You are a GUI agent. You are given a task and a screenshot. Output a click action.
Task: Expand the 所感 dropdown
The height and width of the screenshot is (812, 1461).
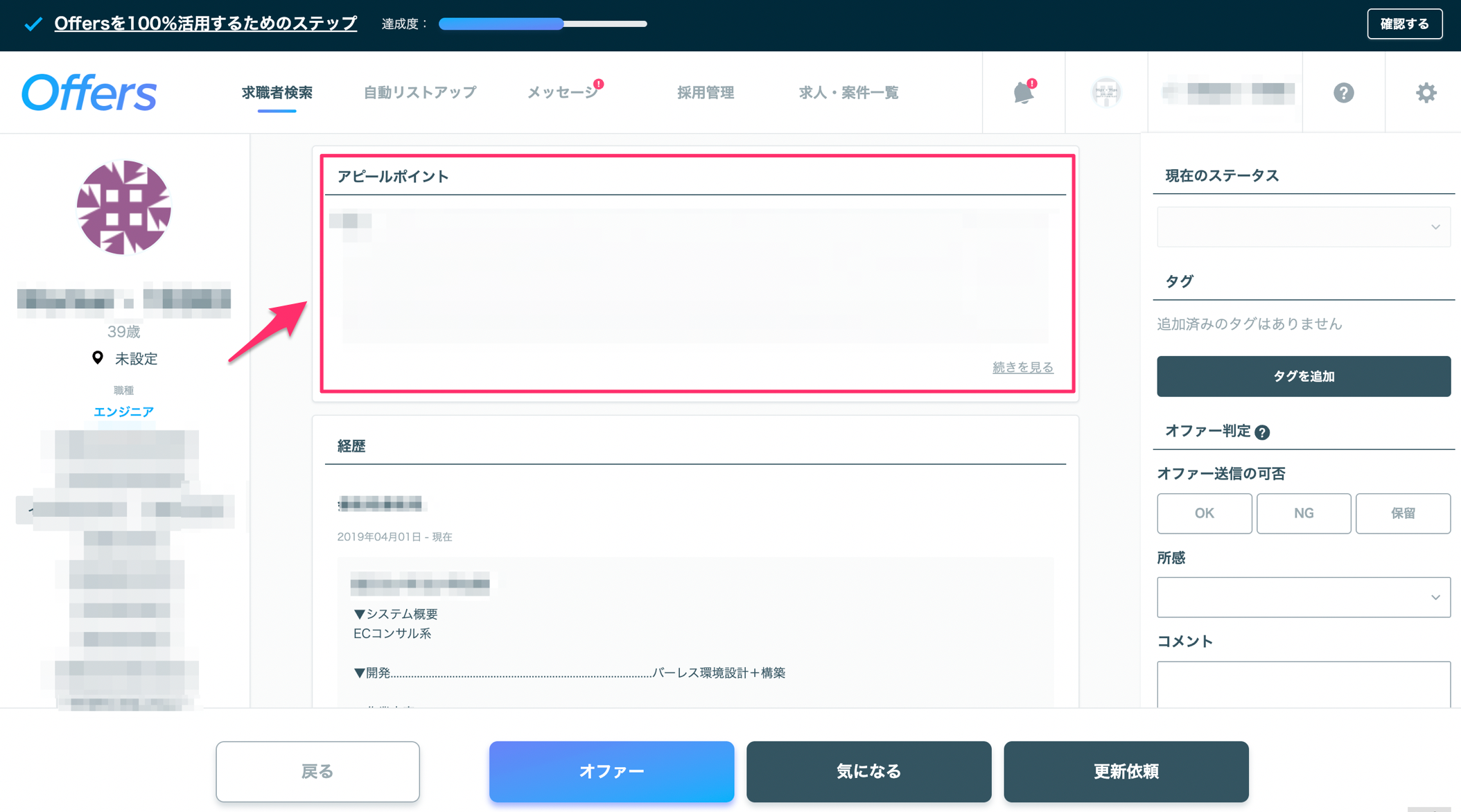(x=1303, y=597)
